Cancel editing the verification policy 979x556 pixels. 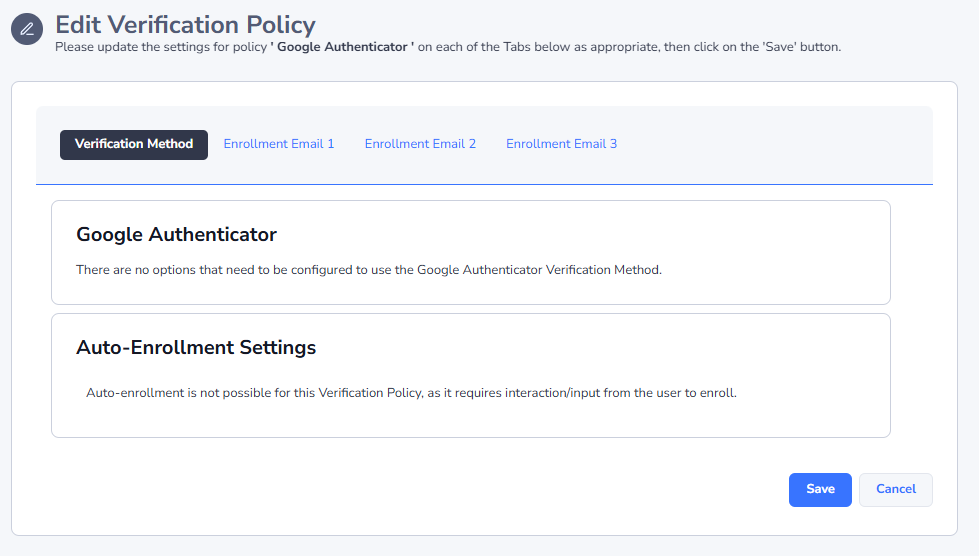point(895,490)
